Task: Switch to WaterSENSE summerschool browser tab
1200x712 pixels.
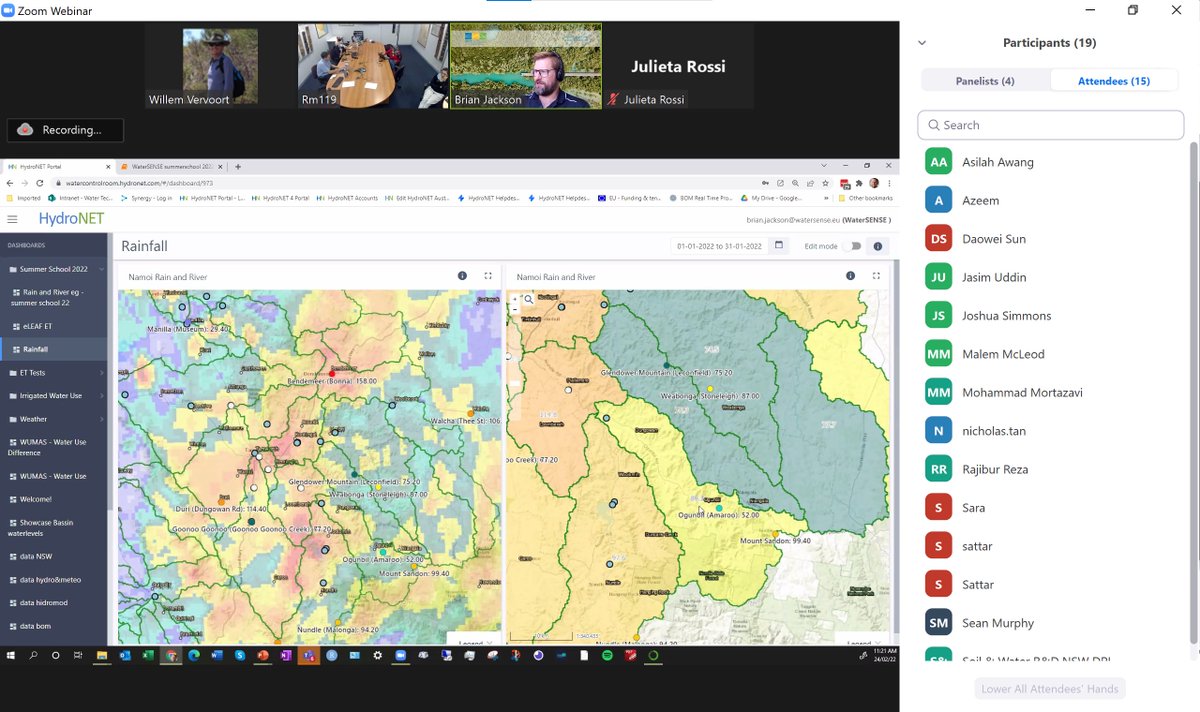Action: pos(170,165)
